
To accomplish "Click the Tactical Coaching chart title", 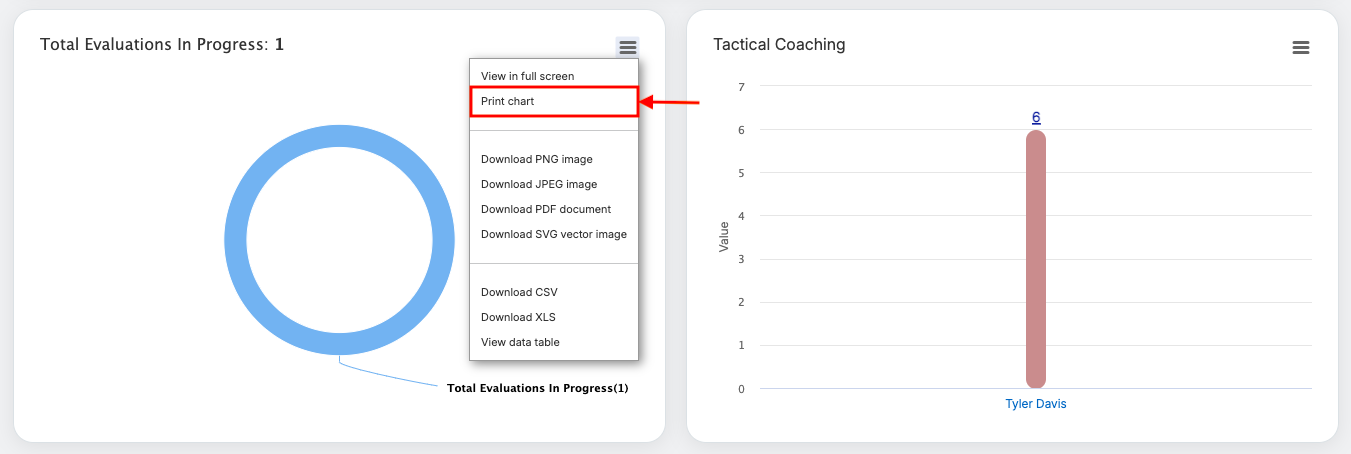I will point(779,44).
